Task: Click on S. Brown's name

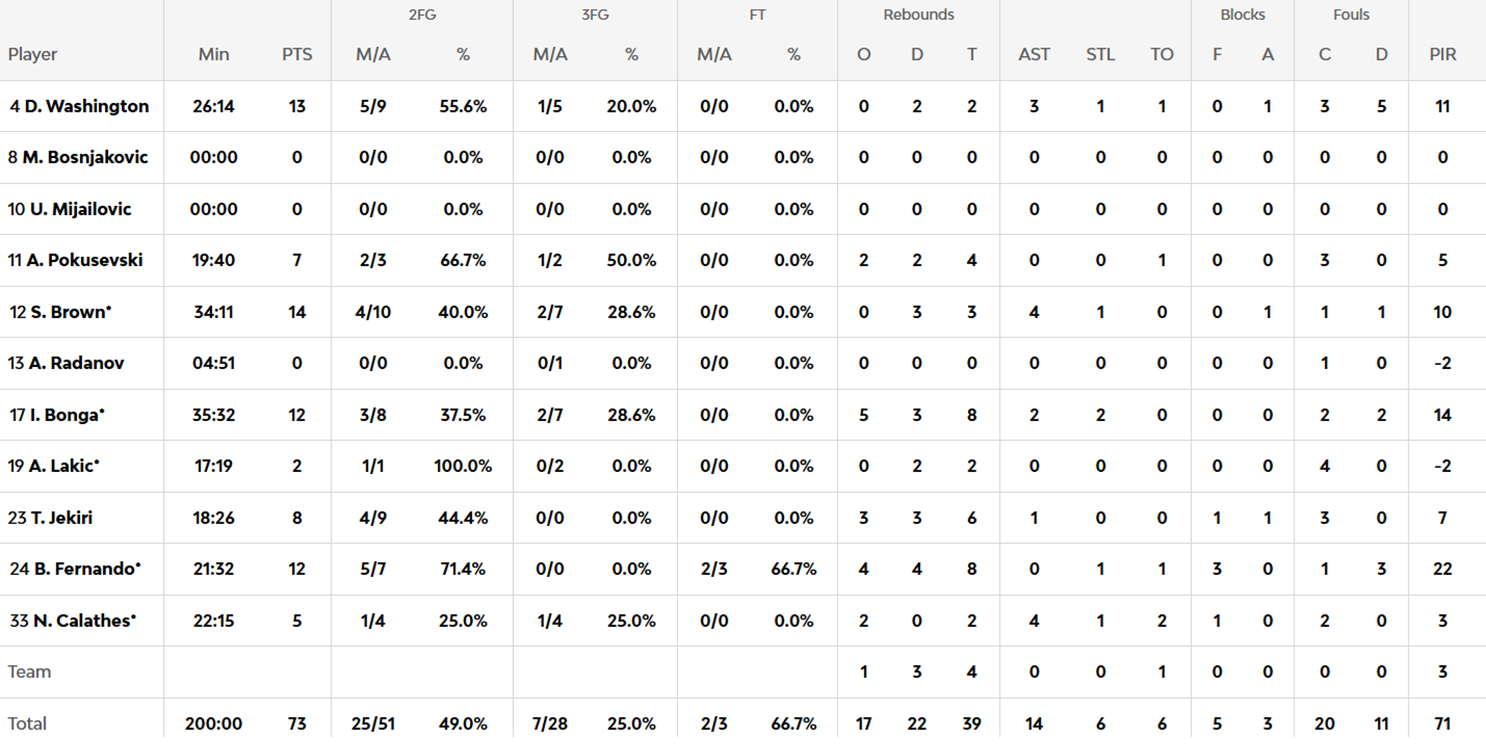Action: 68,312
